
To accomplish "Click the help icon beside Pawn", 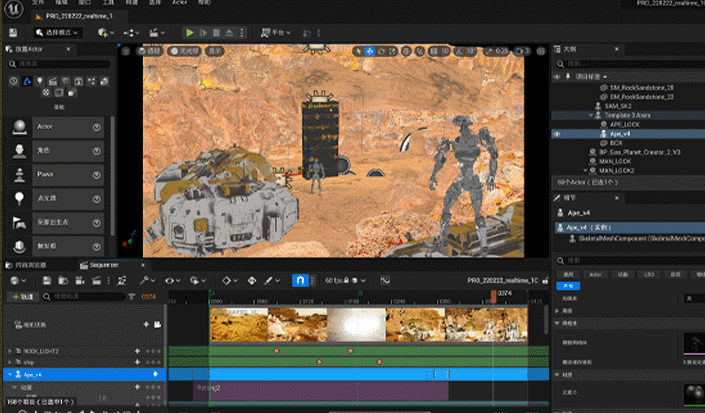I will [x=97, y=175].
